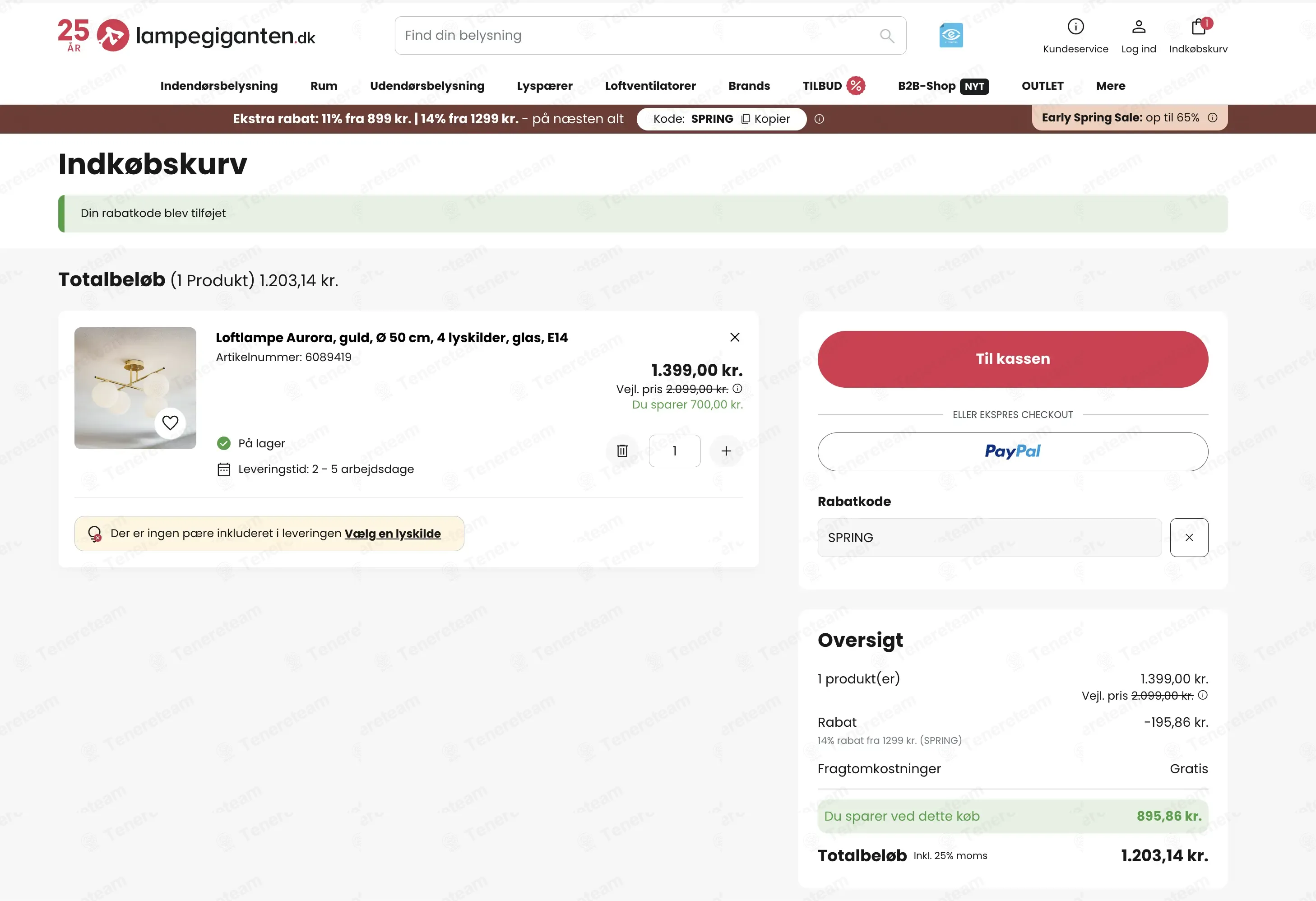Remove product with the X icon

click(x=734, y=338)
